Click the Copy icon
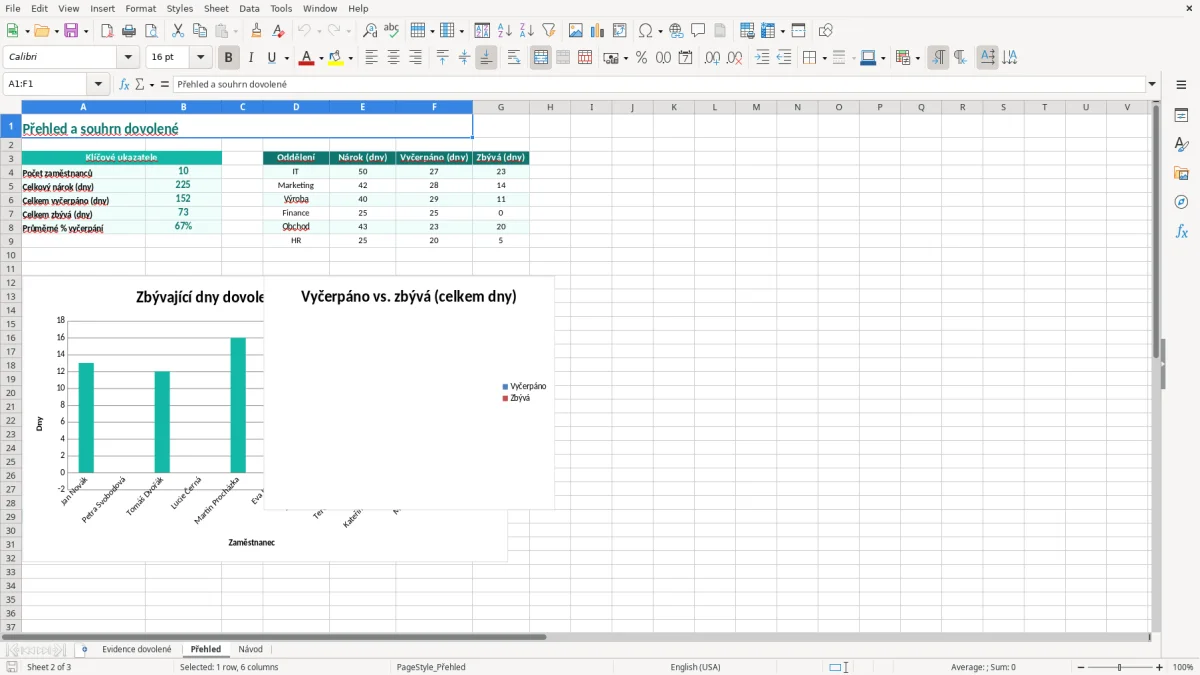1200x675 pixels. point(200,31)
